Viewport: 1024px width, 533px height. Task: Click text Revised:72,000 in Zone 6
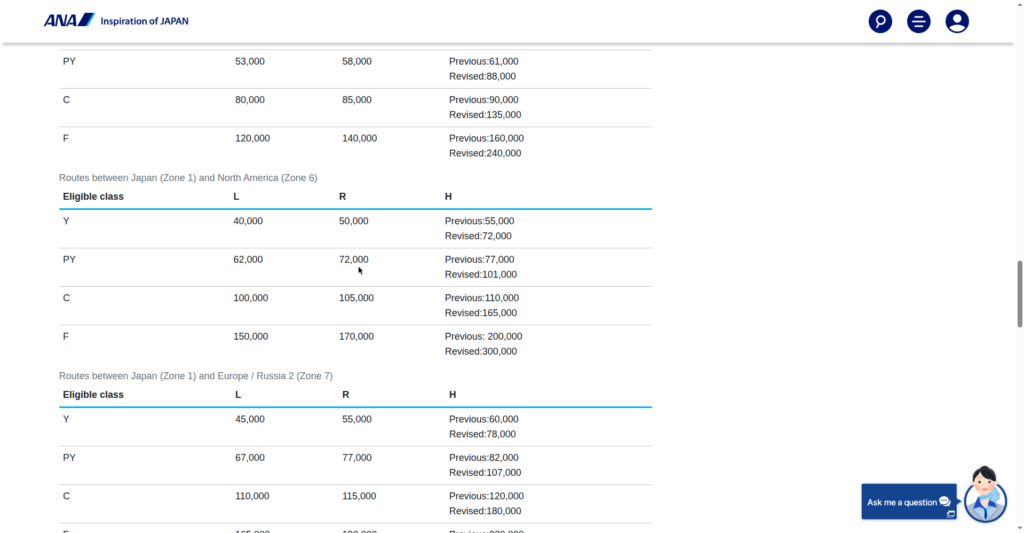pyautogui.click(x=478, y=236)
